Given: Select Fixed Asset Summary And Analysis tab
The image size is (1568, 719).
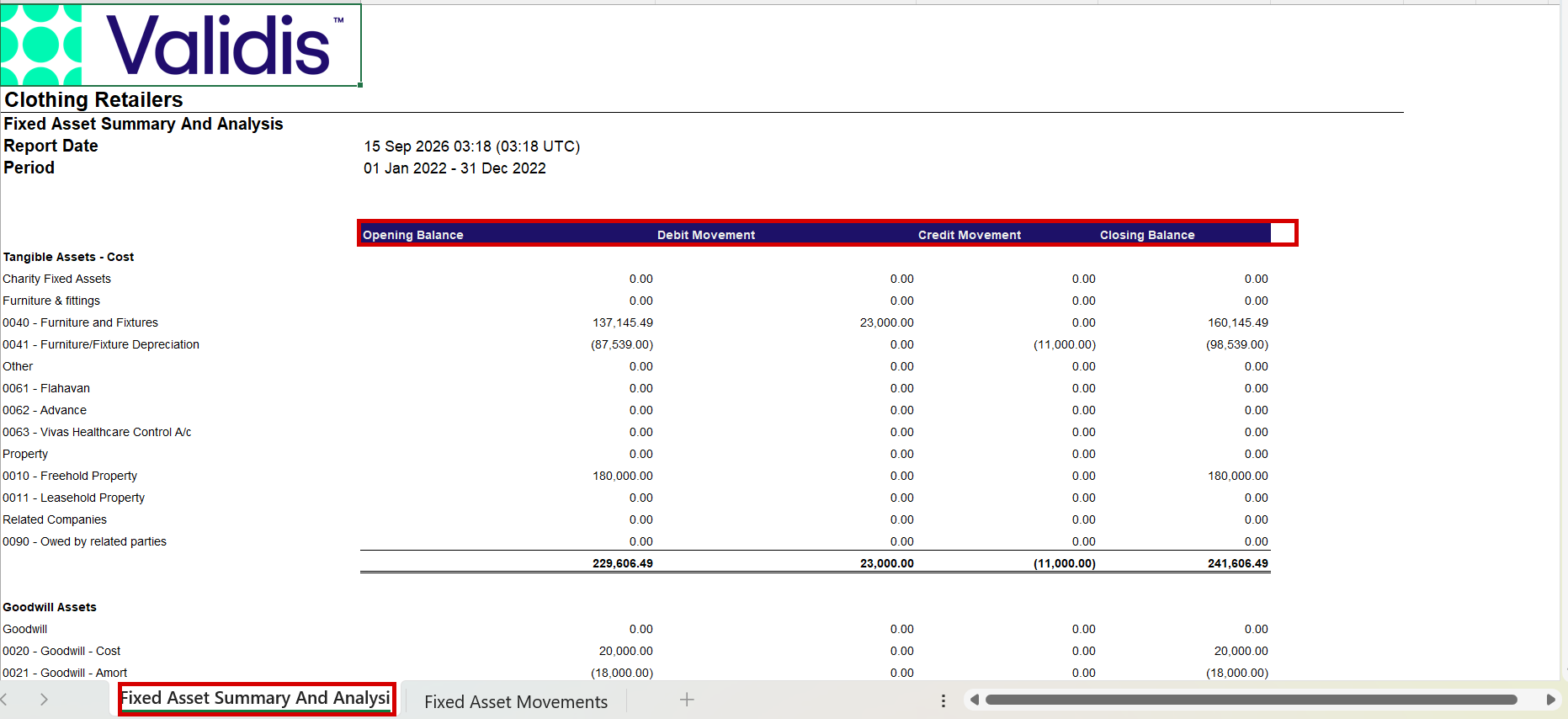Looking at the screenshot, I should click(256, 699).
